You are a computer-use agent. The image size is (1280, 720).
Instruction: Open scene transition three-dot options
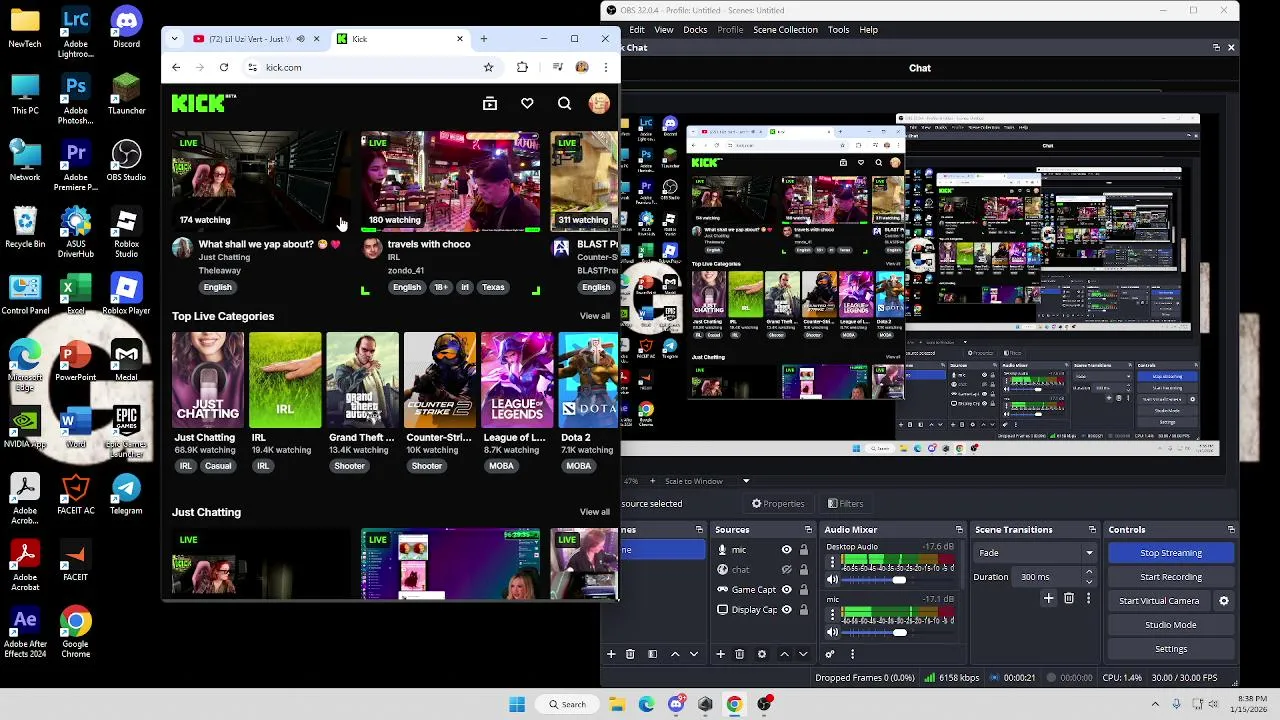point(1090,598)
